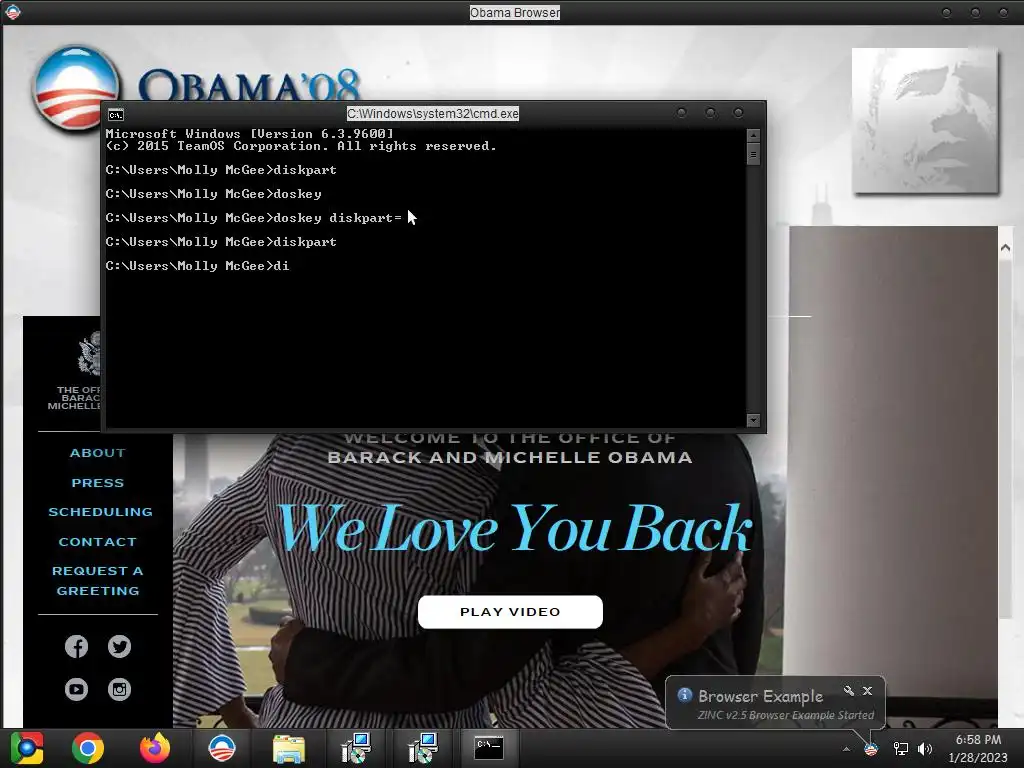Launch Firefox from the taskbar
The height and width of the screenshot is (768, 1024).
(155, 748)
